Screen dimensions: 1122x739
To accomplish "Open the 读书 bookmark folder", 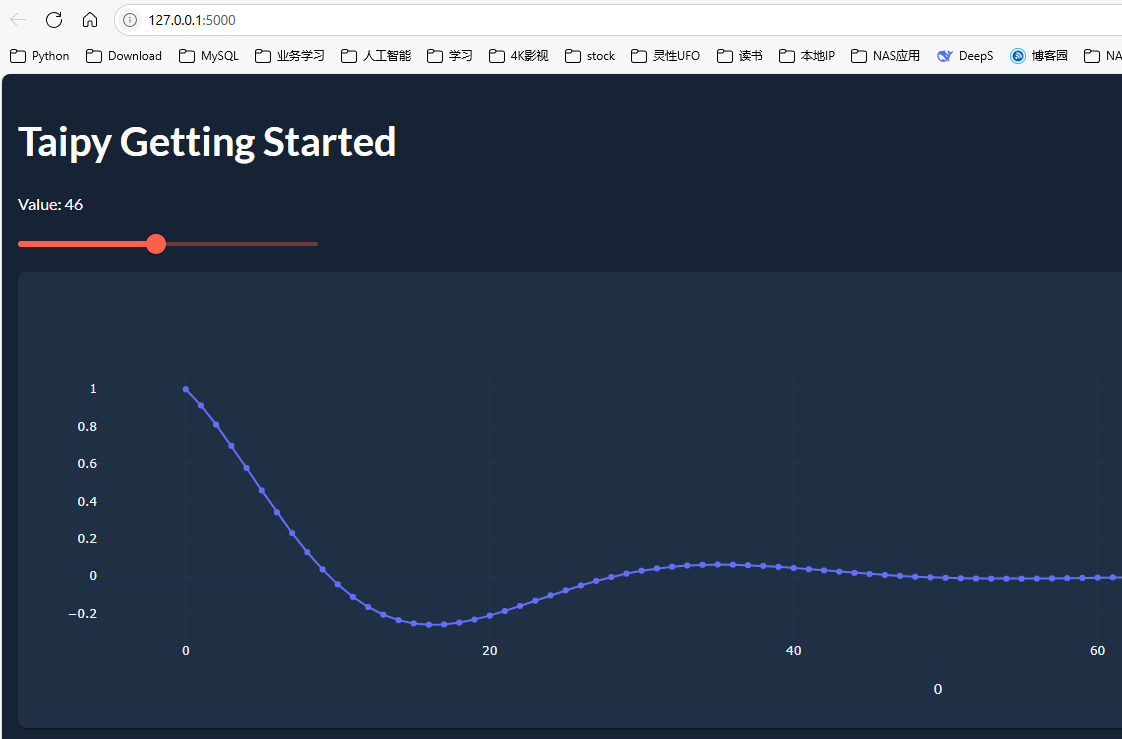I will pos(740,56).
